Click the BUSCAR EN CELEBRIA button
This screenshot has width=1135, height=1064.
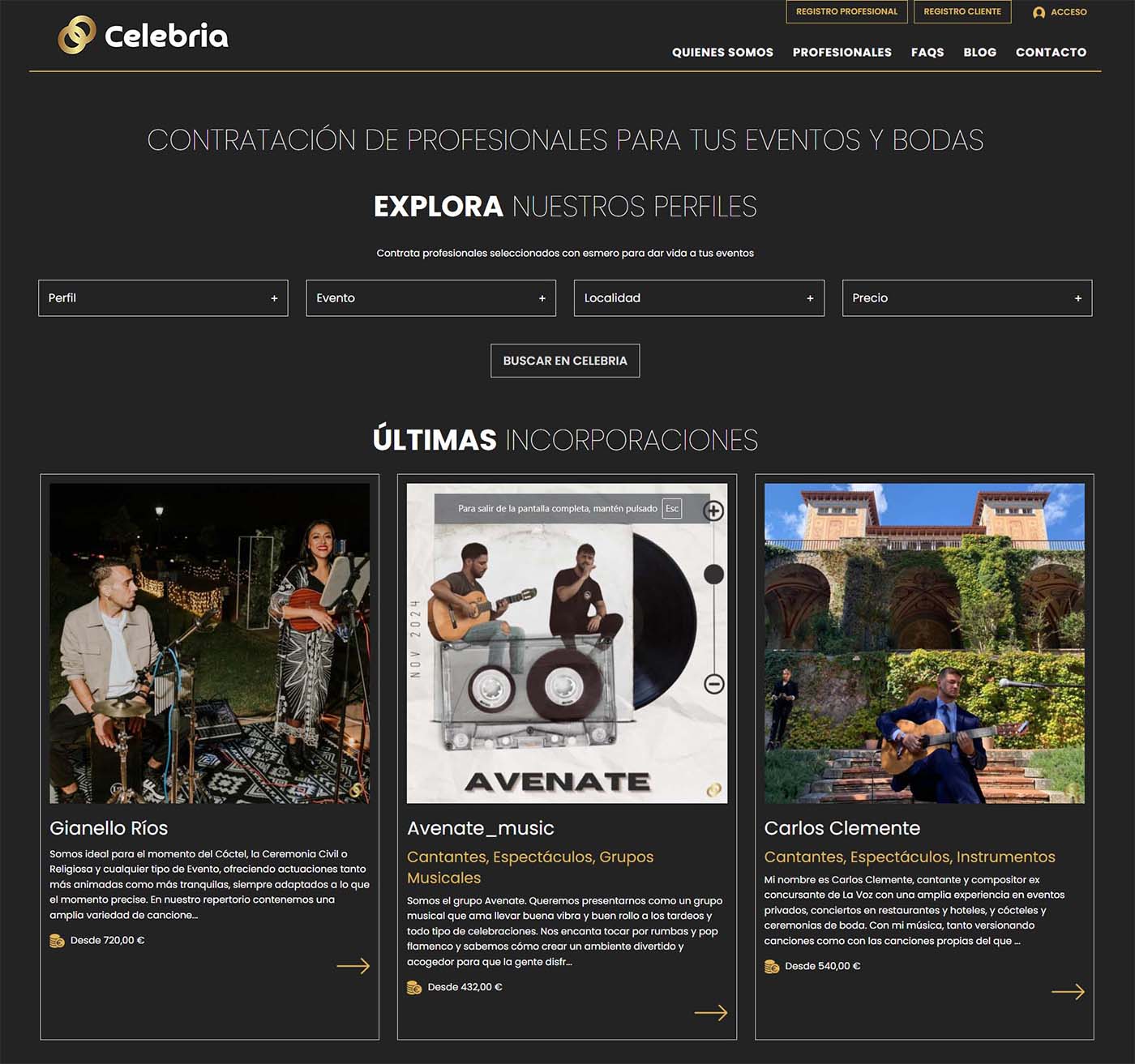tap(565, 361)
